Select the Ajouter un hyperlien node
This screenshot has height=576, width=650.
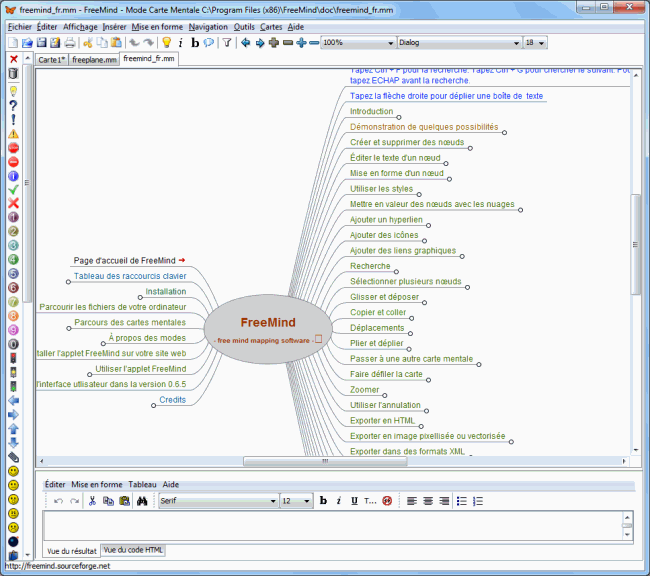[x=386, y=220]
